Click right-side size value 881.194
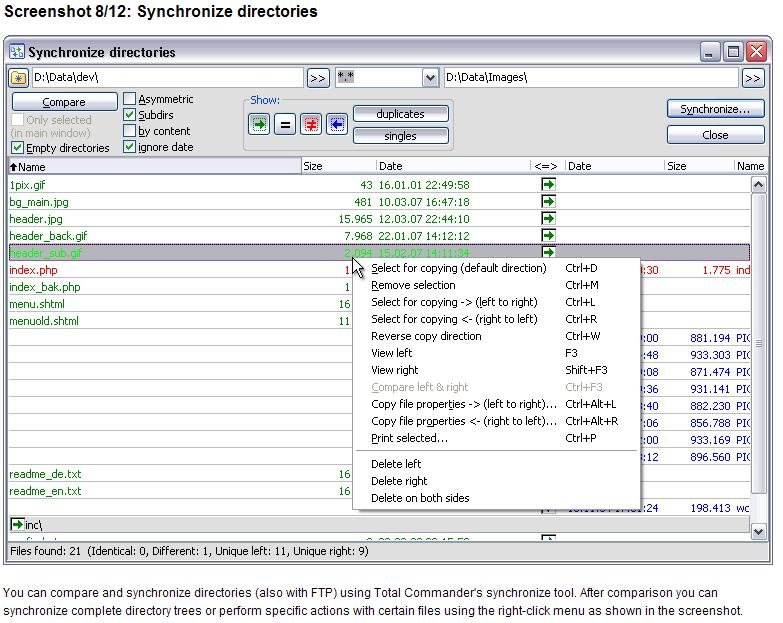 point(711,338)
